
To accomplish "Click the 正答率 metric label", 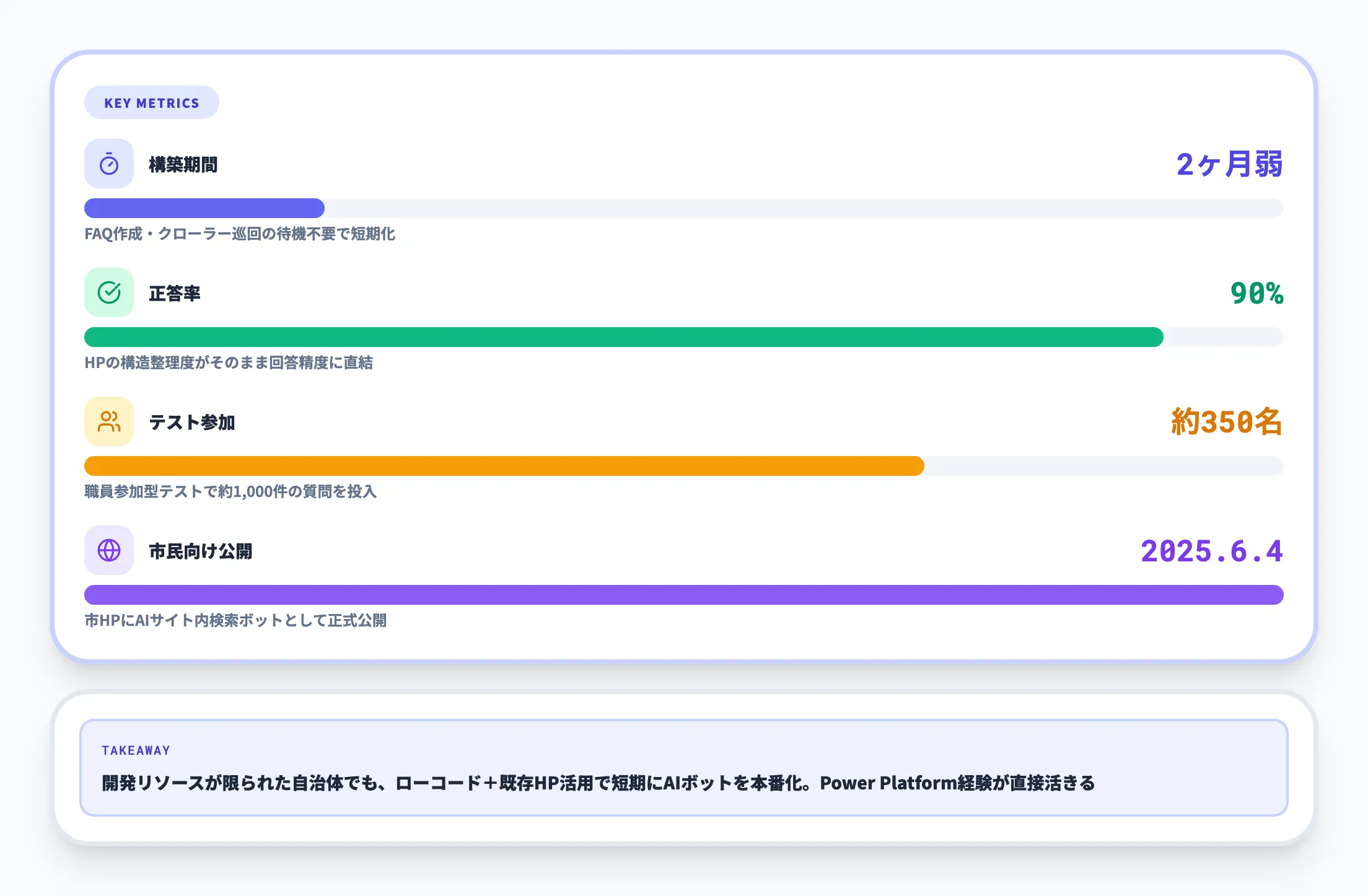I will [x=175, y=294].
